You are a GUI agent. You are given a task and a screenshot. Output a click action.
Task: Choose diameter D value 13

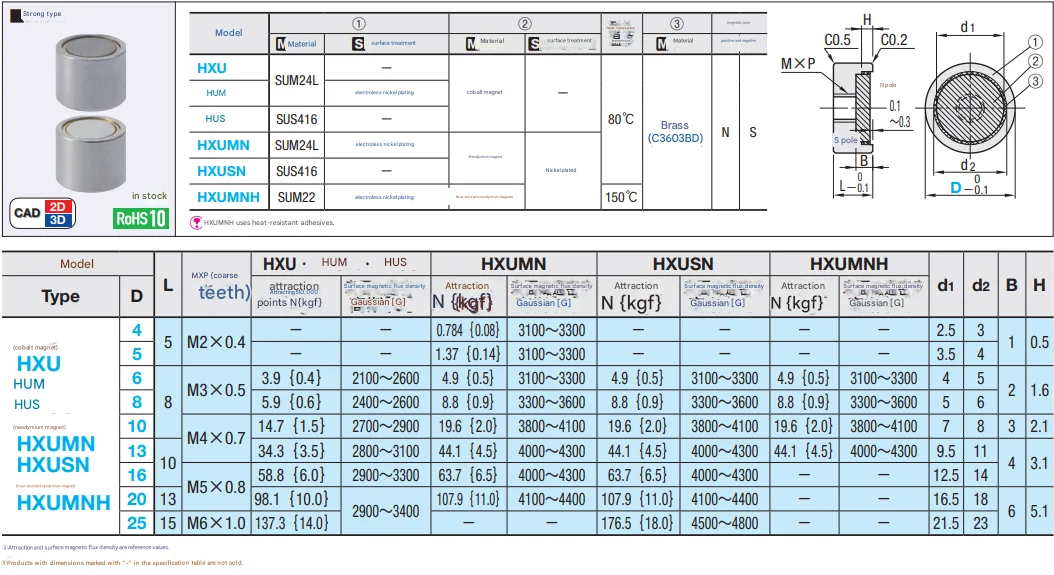(137, 451)
